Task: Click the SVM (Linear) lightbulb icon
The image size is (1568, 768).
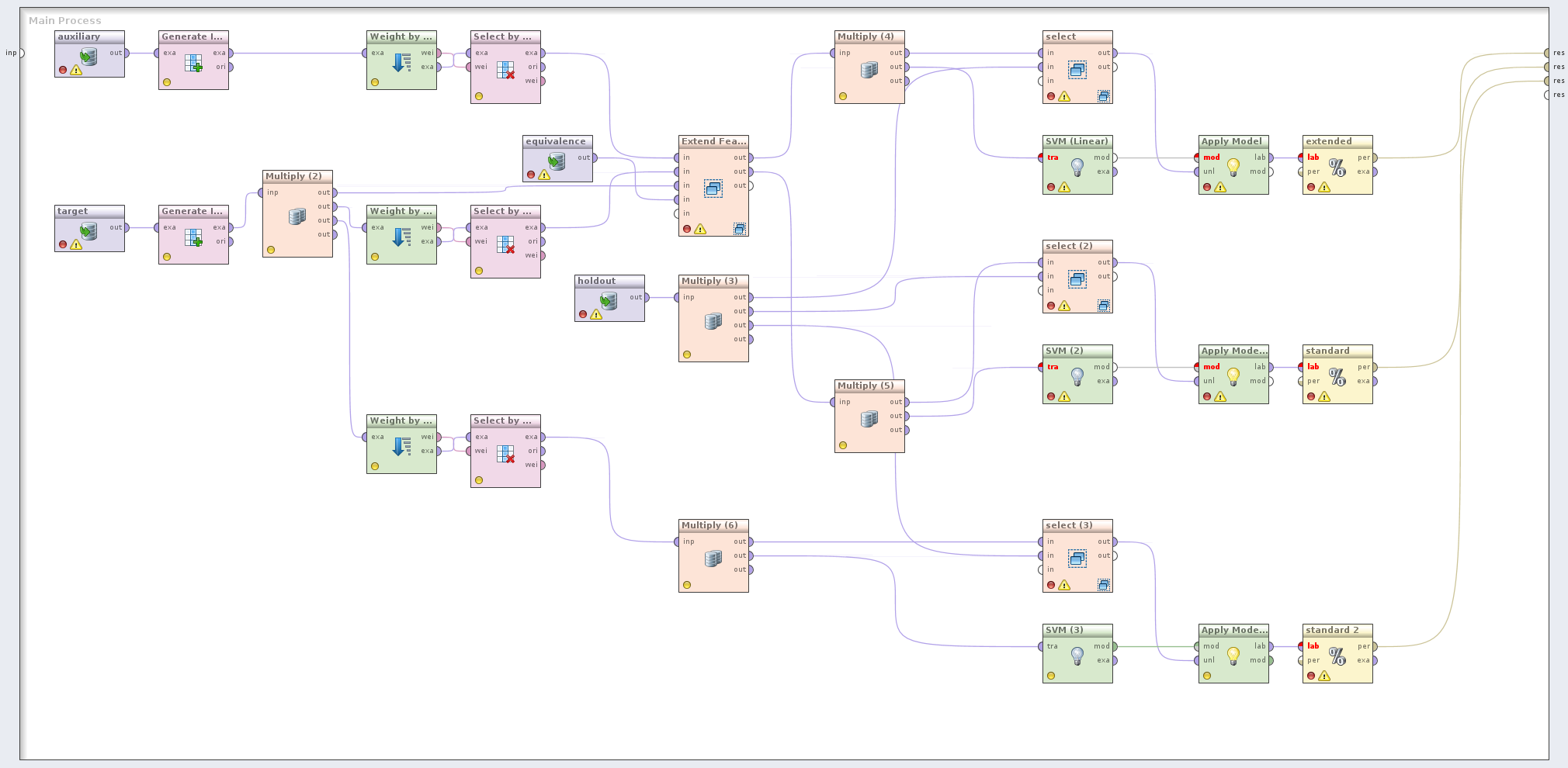Action: tap(1077, 166)
